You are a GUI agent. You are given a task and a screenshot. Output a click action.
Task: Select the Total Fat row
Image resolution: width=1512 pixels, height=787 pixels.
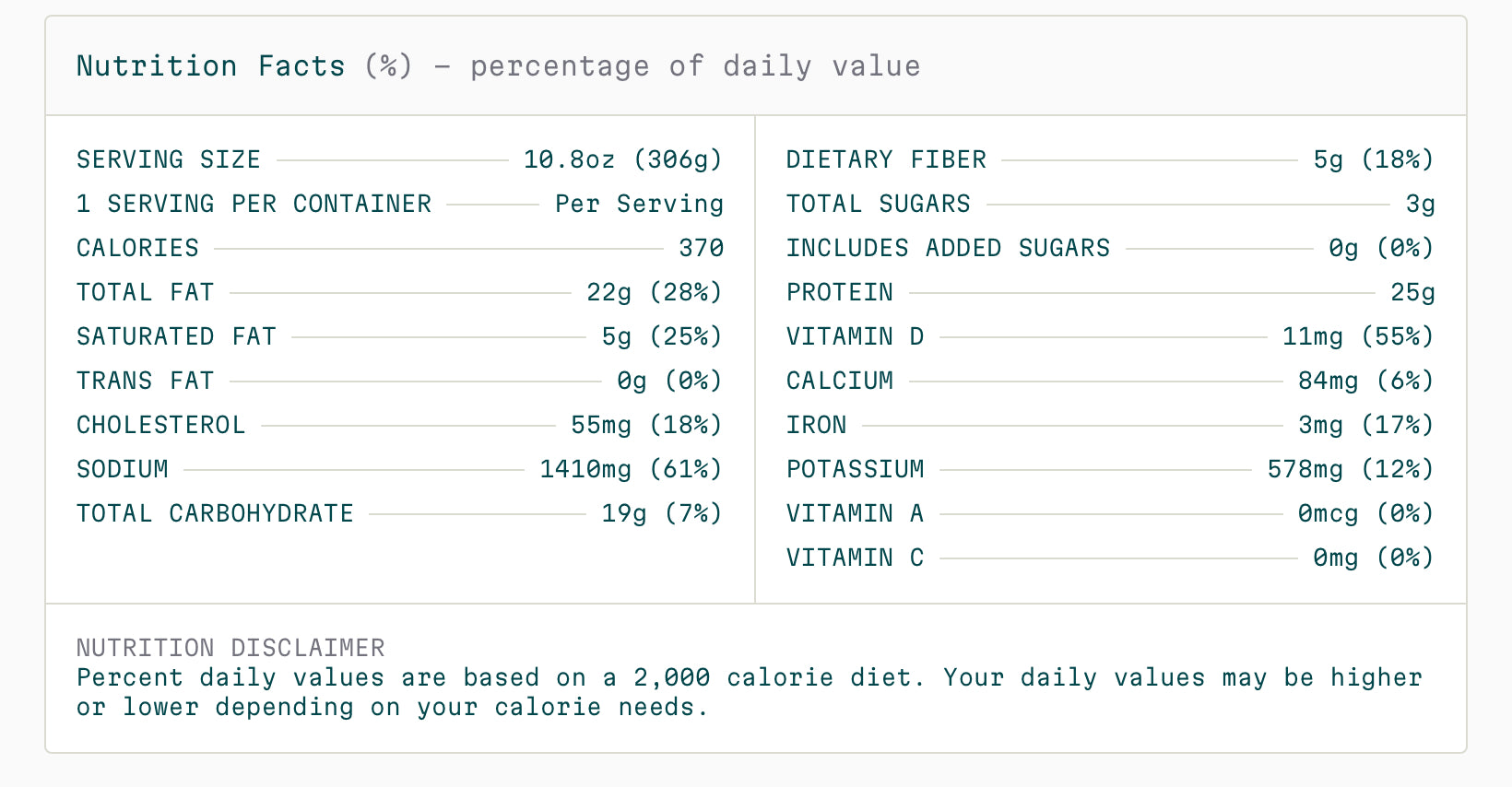(400, 292)
